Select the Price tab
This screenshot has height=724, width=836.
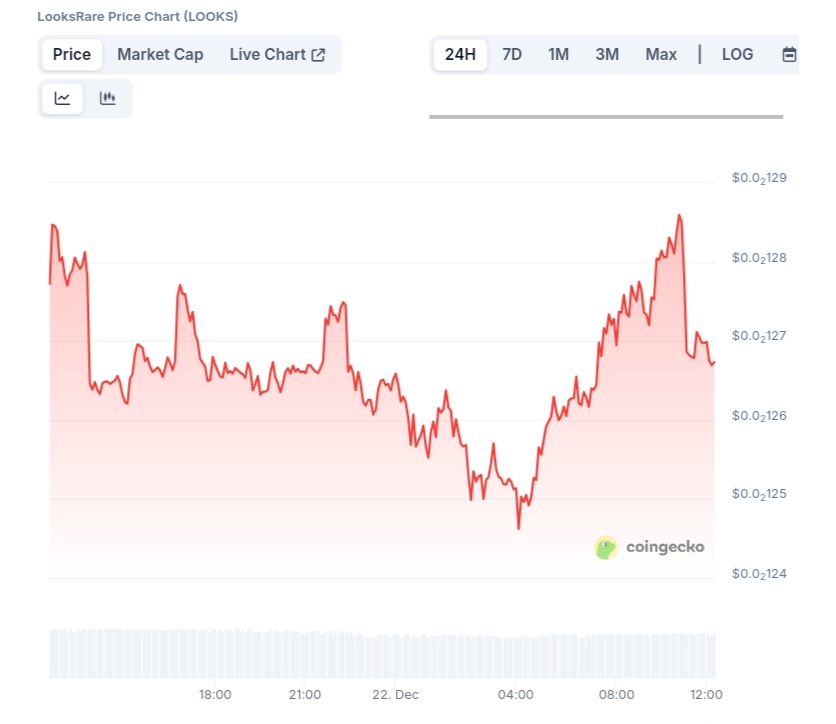point(71,54)
